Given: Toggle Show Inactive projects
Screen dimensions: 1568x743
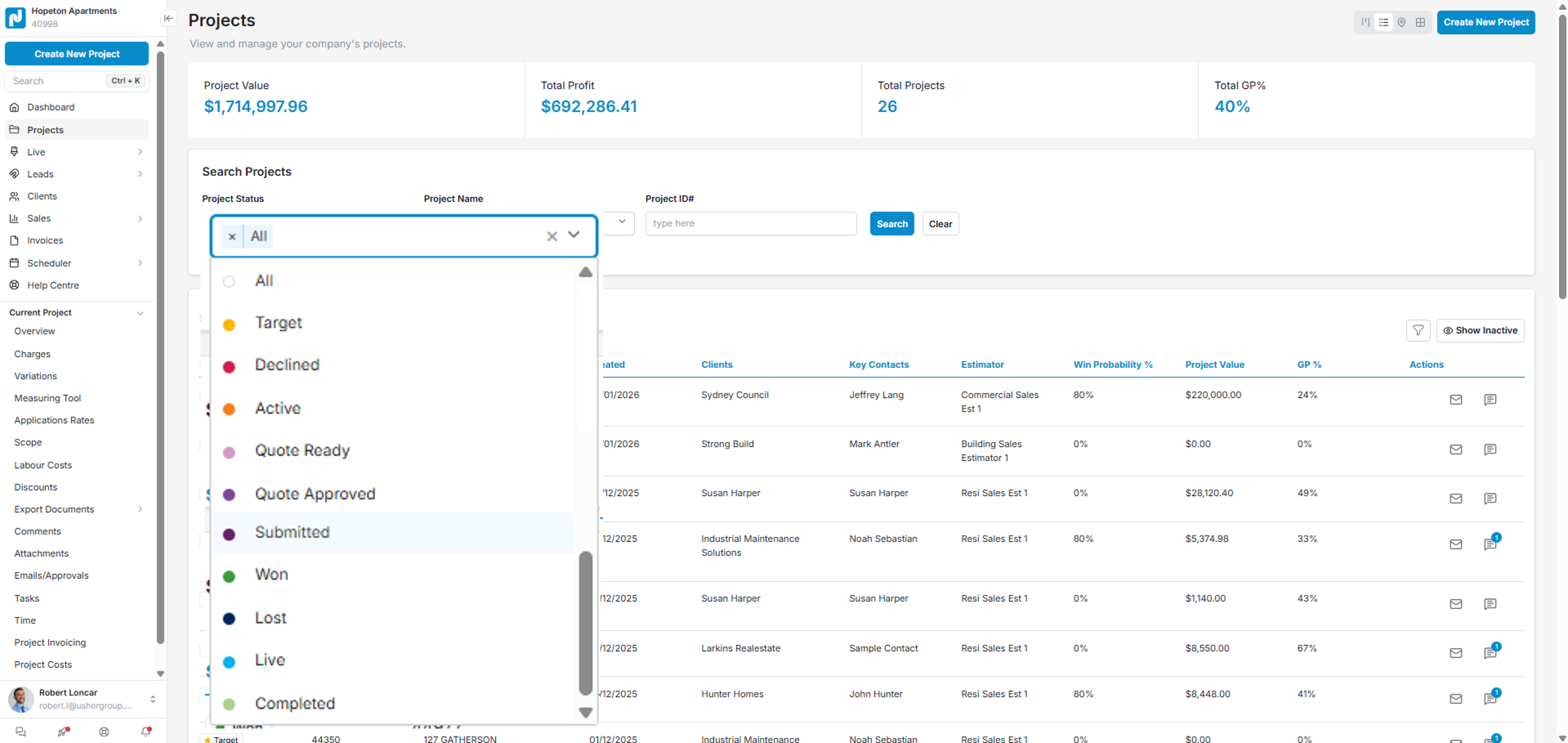Looking at the screenshot, I should coord(1480,330).
